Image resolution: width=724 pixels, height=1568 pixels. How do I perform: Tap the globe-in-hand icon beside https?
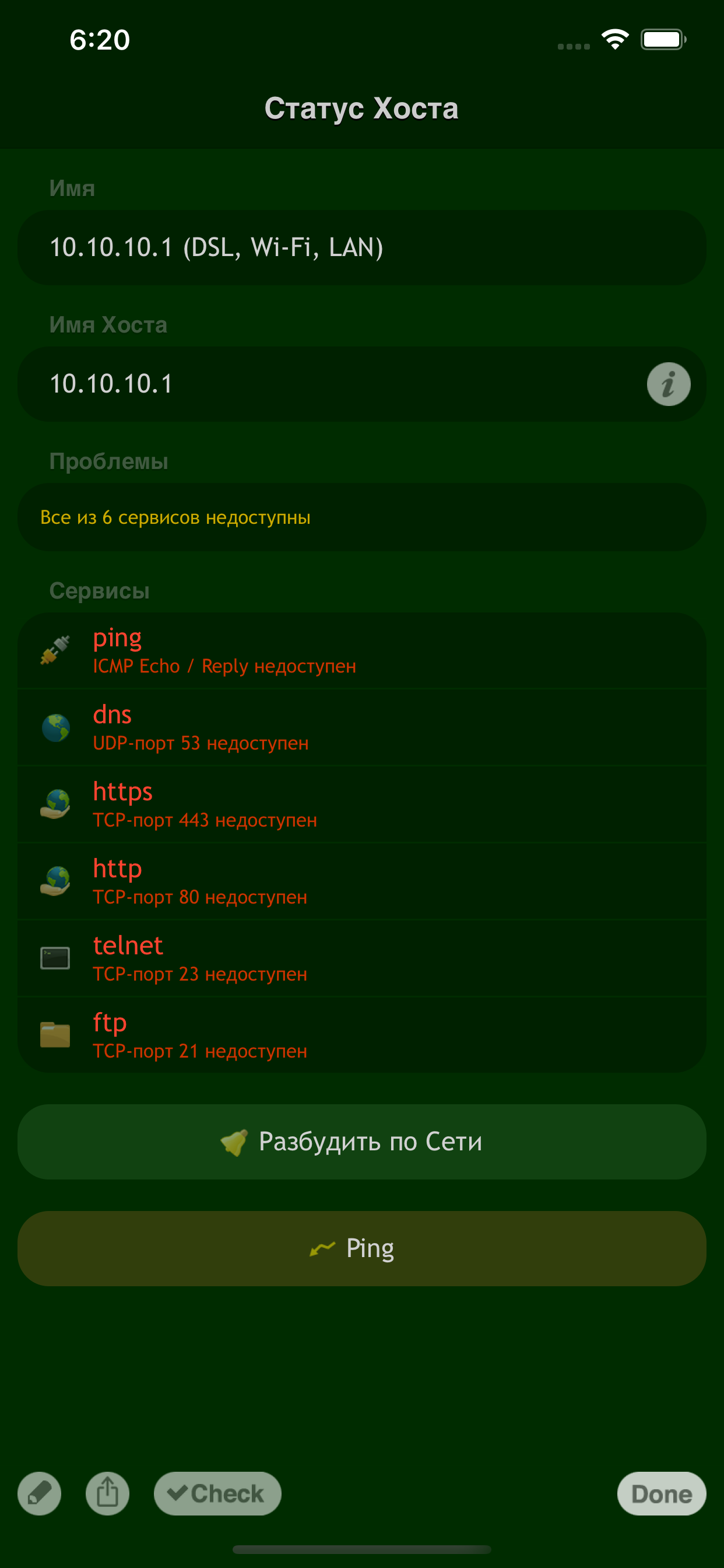click(x=55, y=804)
